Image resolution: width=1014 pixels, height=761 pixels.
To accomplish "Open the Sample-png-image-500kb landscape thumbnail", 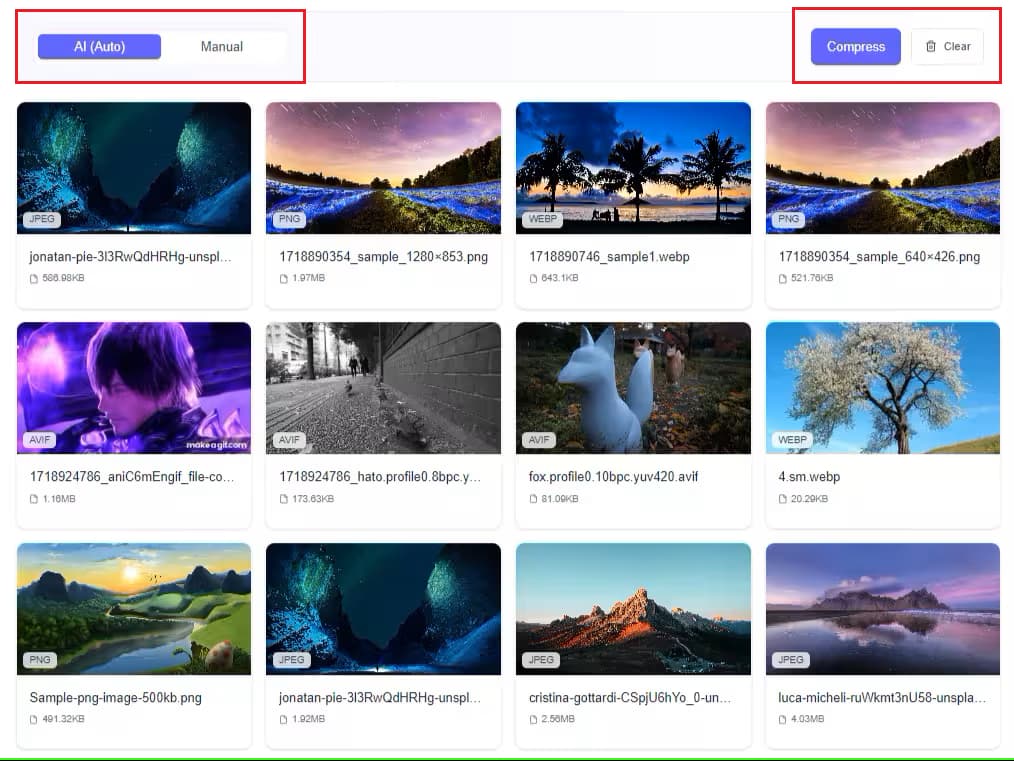I will (x=134, y=609).
